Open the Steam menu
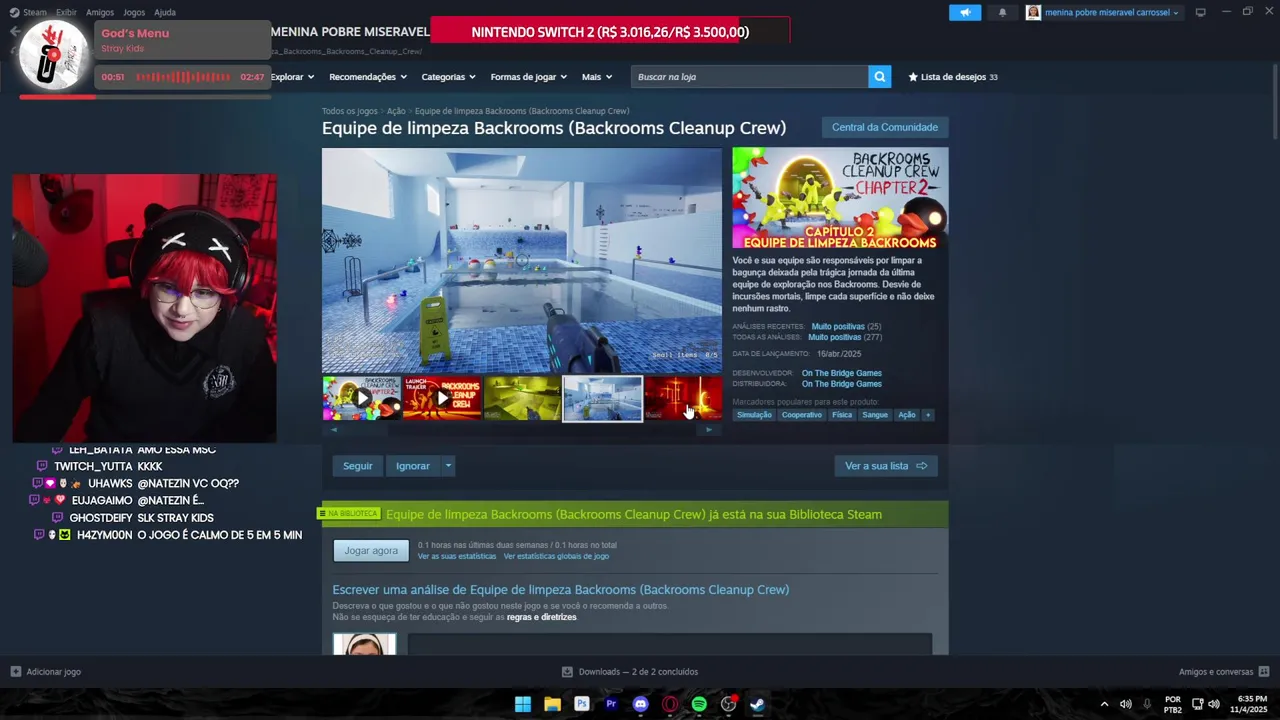This screenshot has width=1280, height=720. tap(35, 12)
